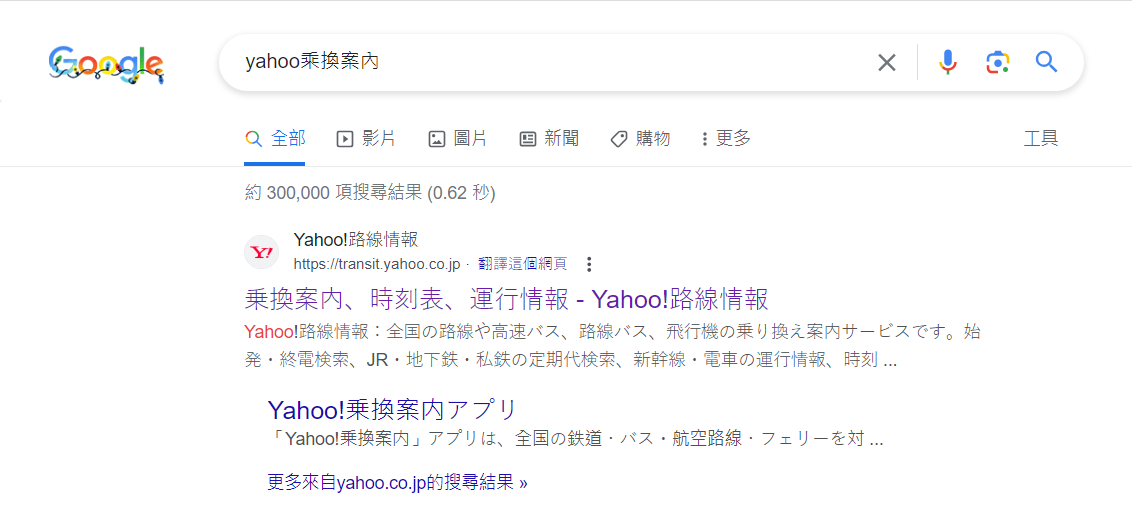Click 翻譯這個網頁 translate link

tap(522, 264)
